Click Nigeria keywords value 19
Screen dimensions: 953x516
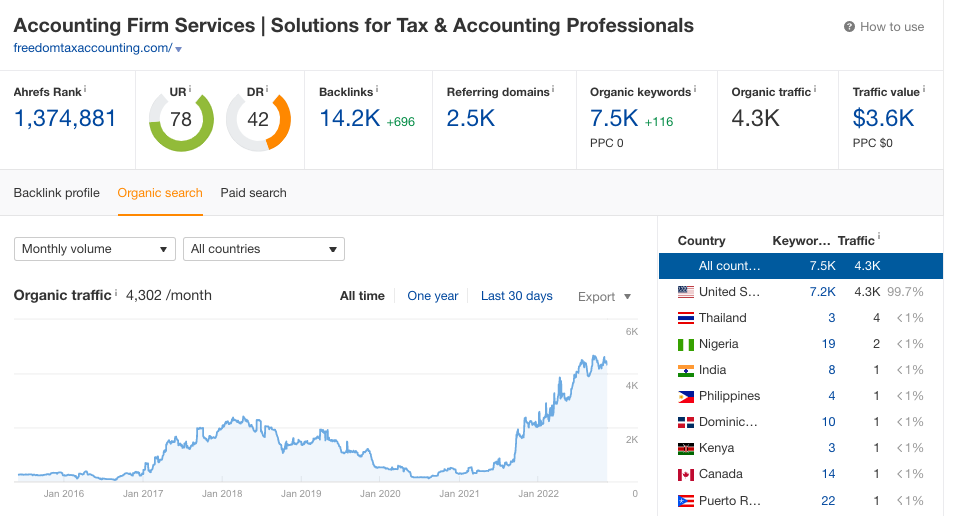pyautogui.click(x=828, y=344)
